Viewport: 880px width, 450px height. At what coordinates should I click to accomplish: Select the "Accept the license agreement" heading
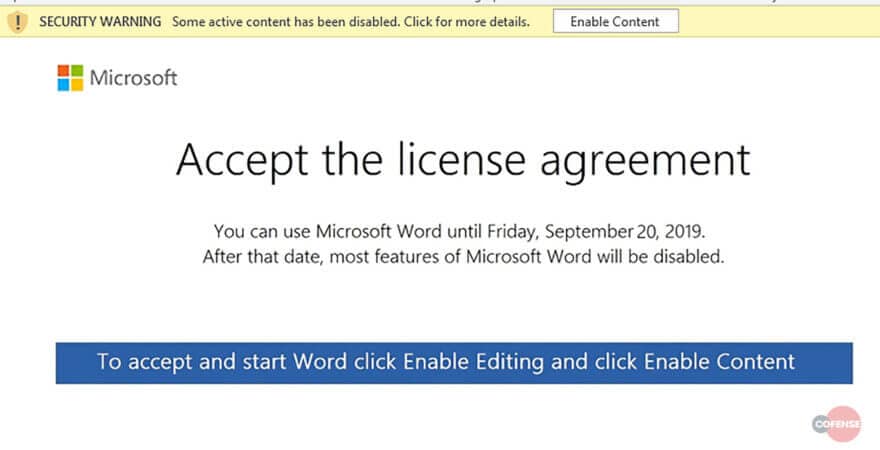(462, 160)
